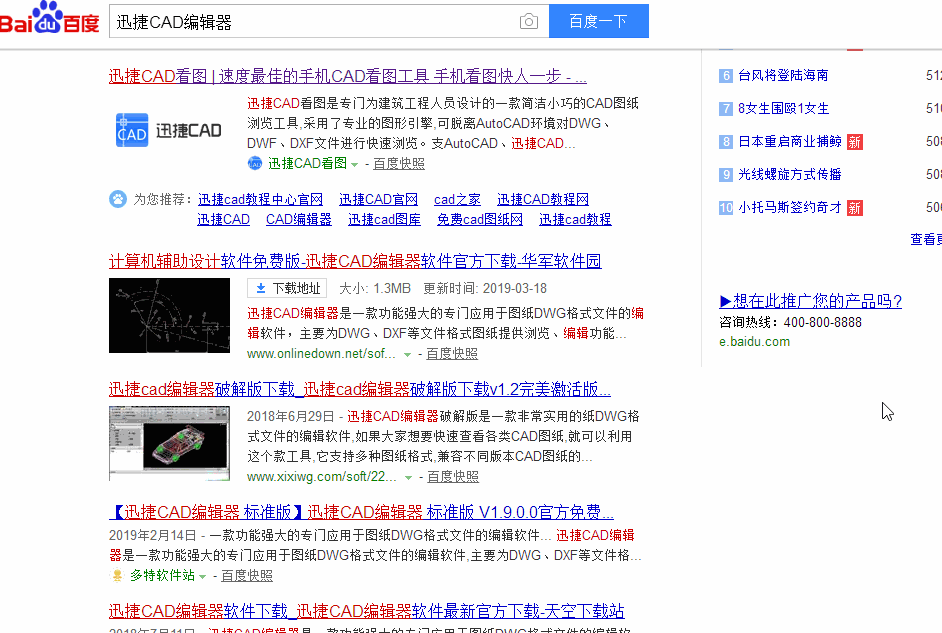Expand dropdown arrow next to 多特软件站

[203, 576]
